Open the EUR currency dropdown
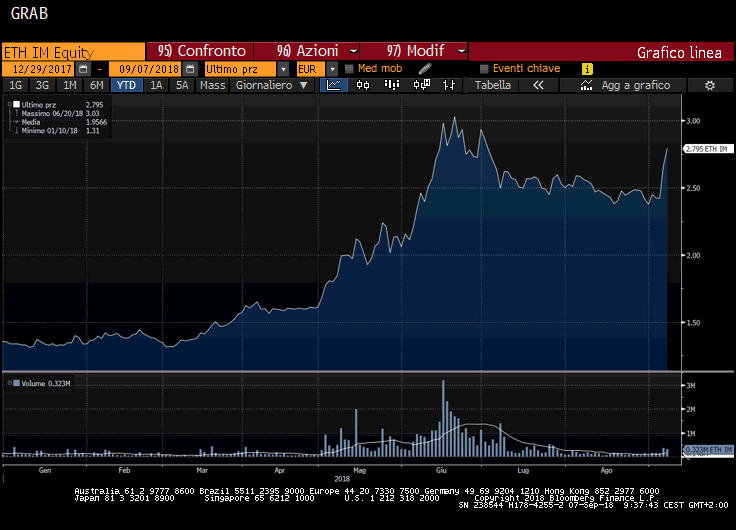Image resolution: width=736 pixels, height=530 pixels. [x=333, y=69]
